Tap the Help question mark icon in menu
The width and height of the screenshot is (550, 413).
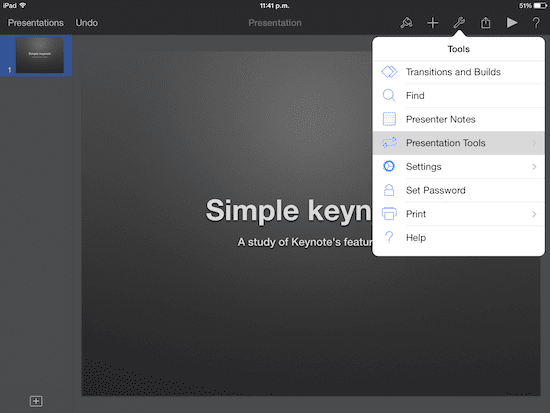pos(389,238)
